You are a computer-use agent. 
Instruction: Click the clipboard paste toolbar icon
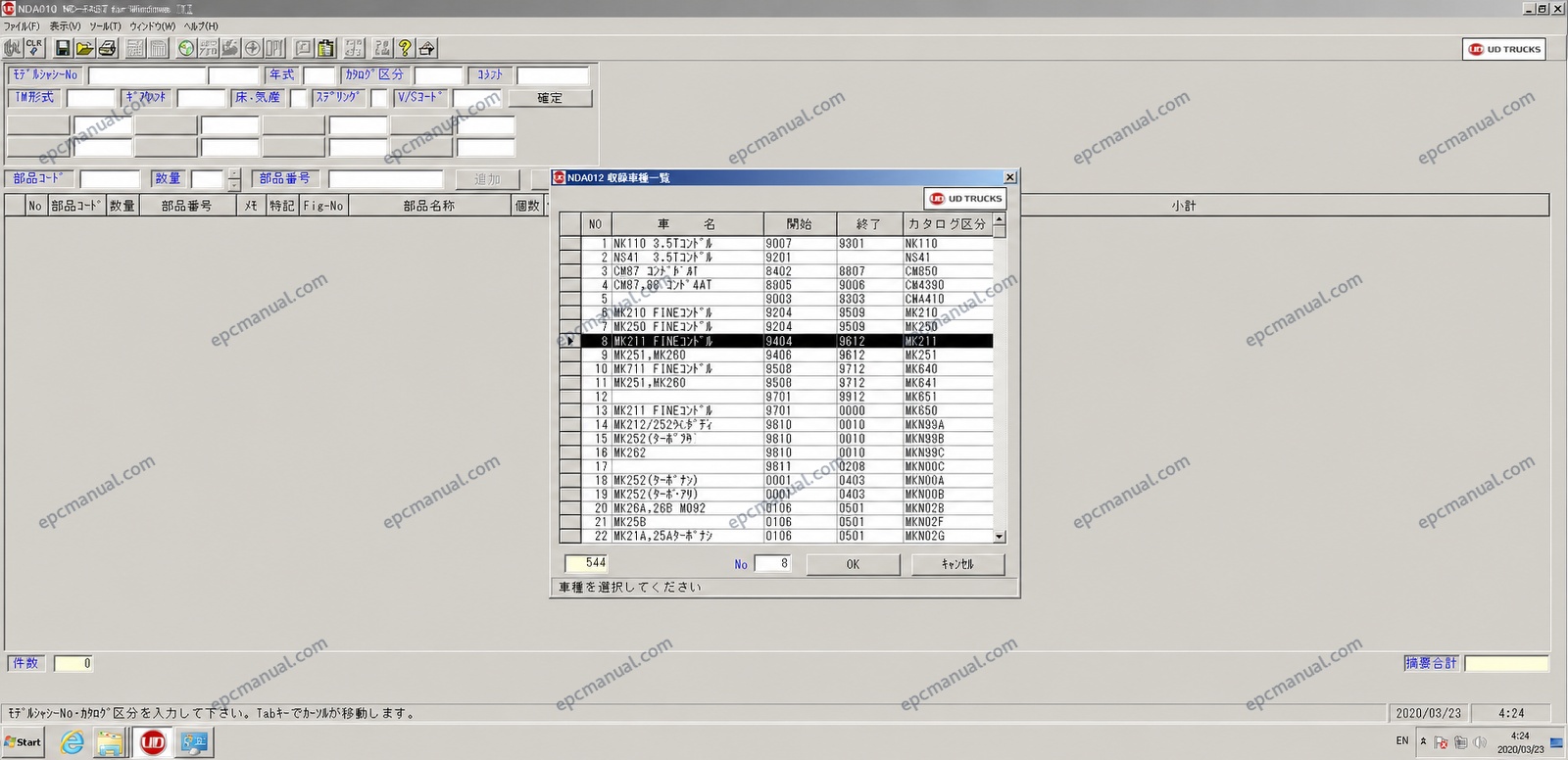pos(325,47)
